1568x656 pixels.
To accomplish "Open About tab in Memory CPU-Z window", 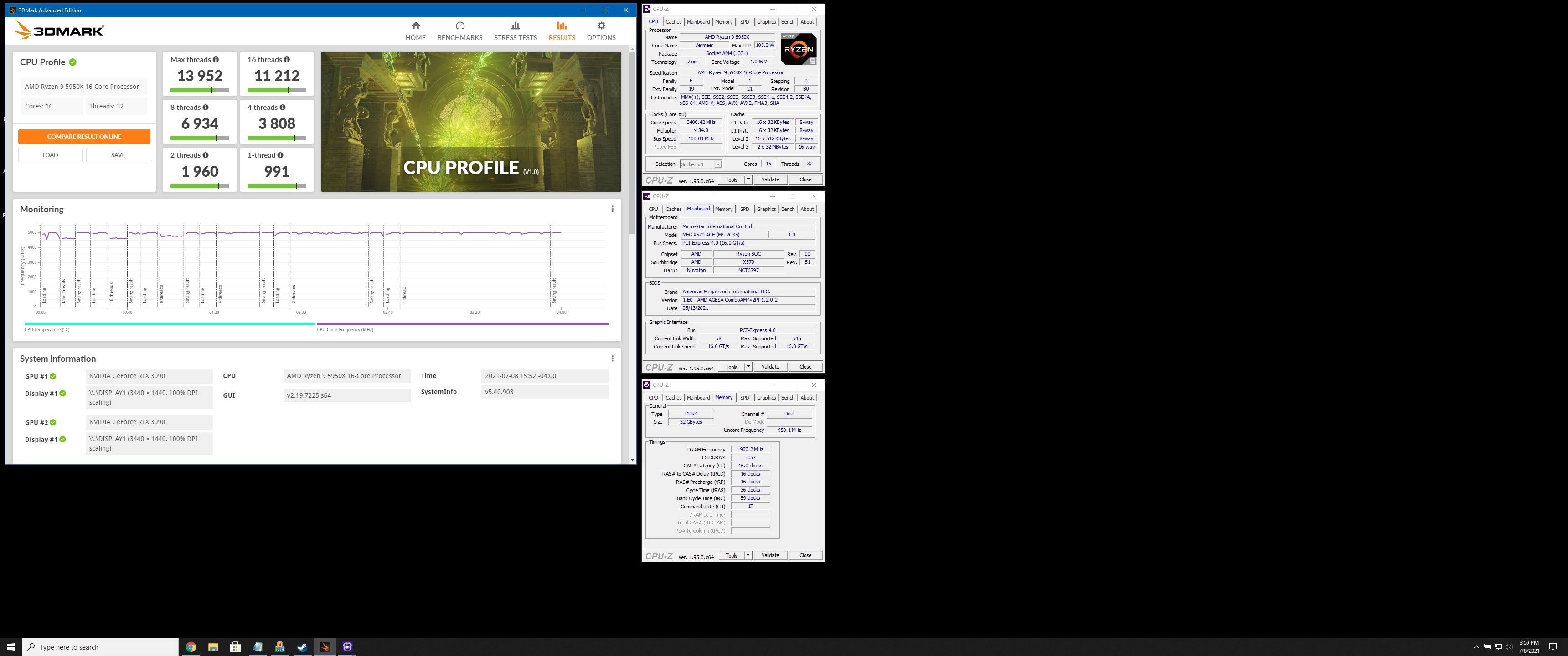I will pos(807,398).
